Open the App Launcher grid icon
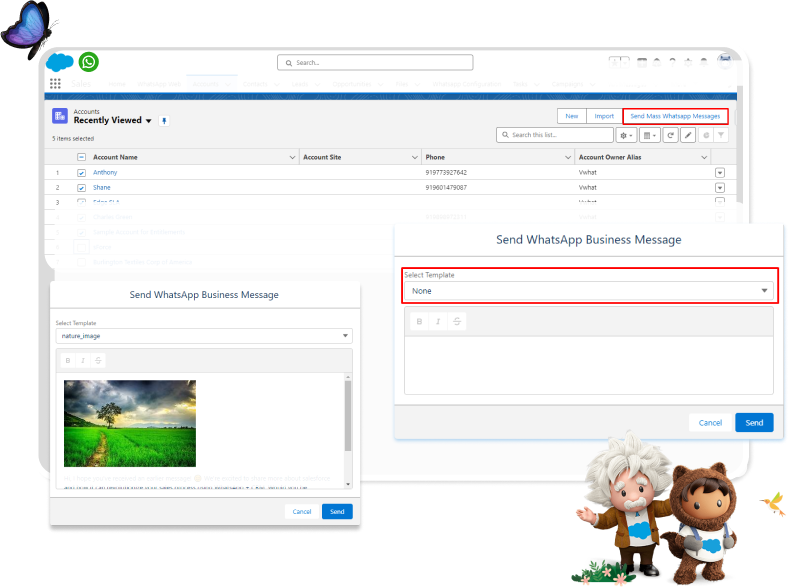 [x=55, y=83]
